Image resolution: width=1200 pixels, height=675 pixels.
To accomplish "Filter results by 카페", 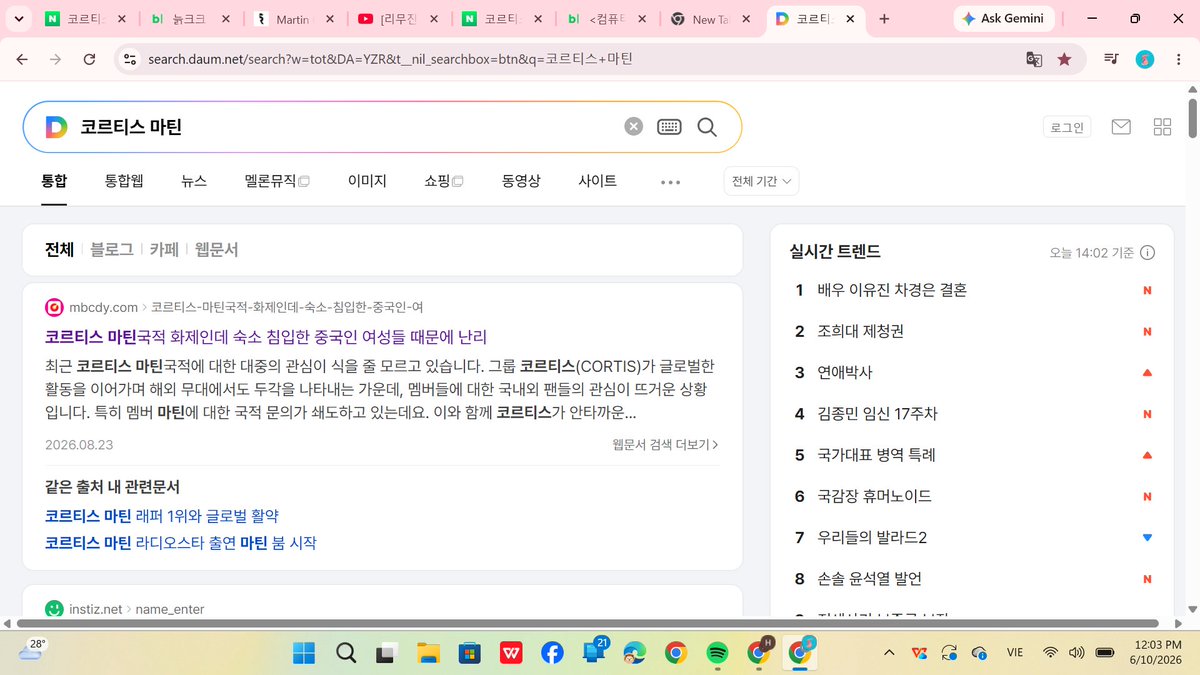I will [x=164, y=250].
